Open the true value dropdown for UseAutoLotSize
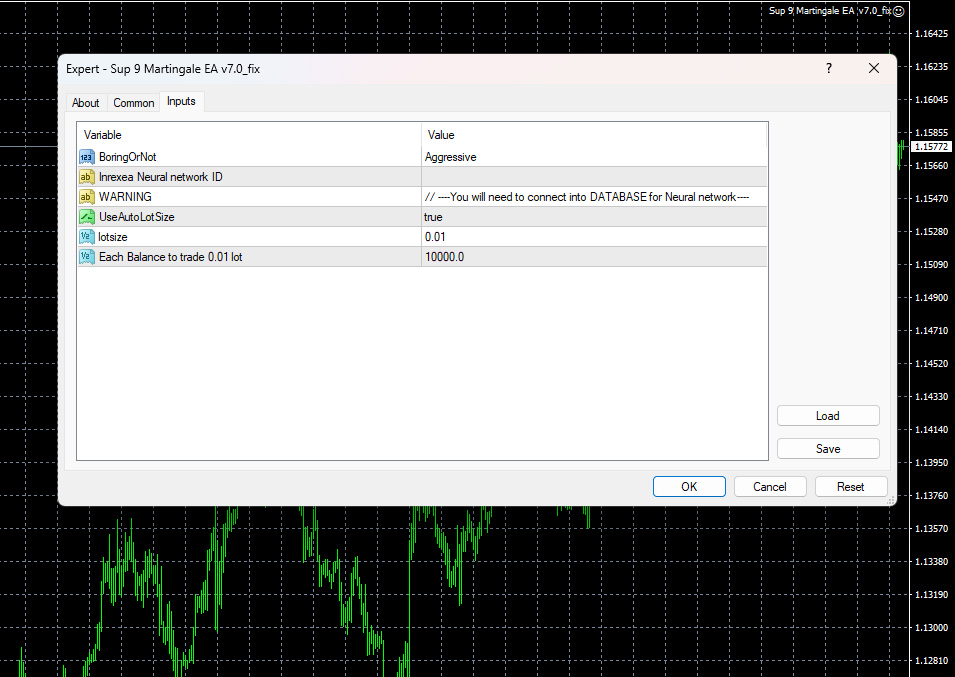 [594, 217]
